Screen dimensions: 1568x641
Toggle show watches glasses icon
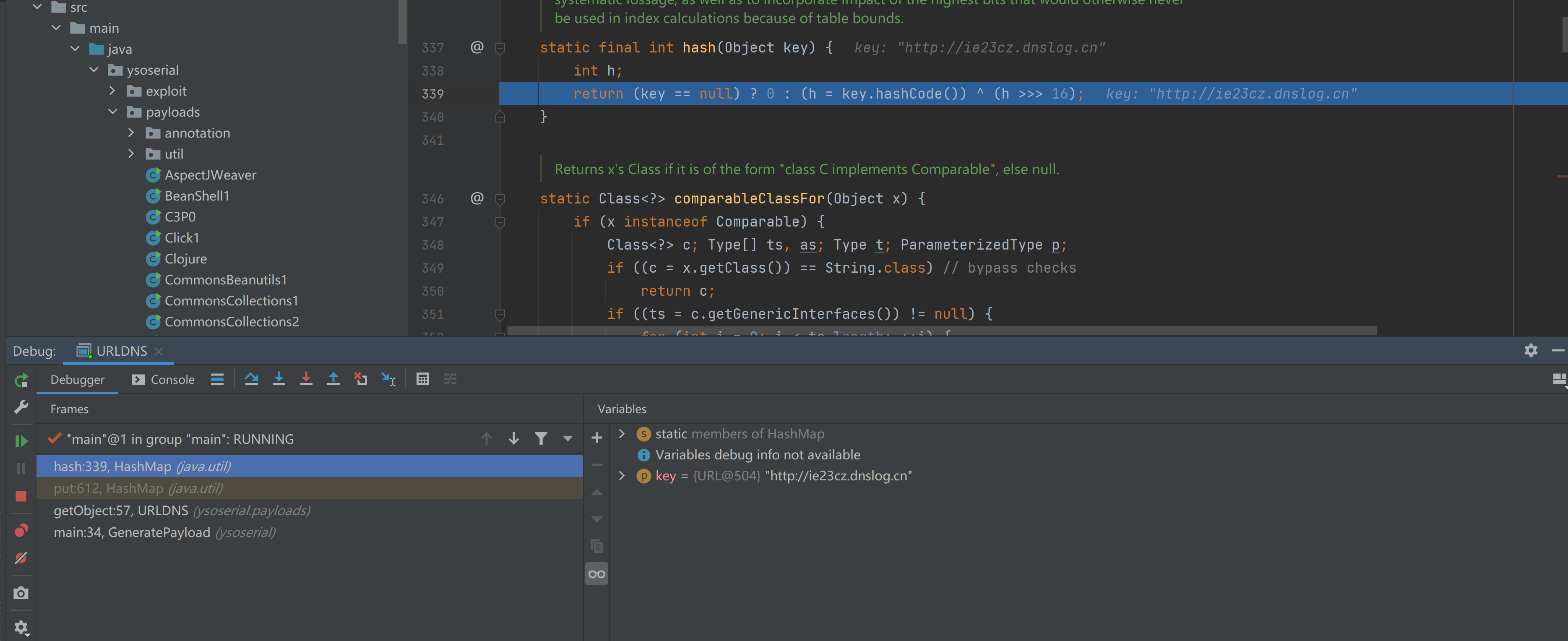[x=597, y=574]
